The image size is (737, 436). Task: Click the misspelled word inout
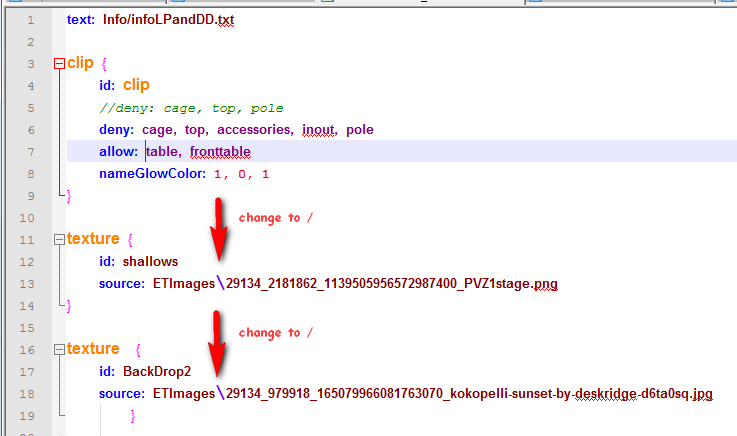319,130
